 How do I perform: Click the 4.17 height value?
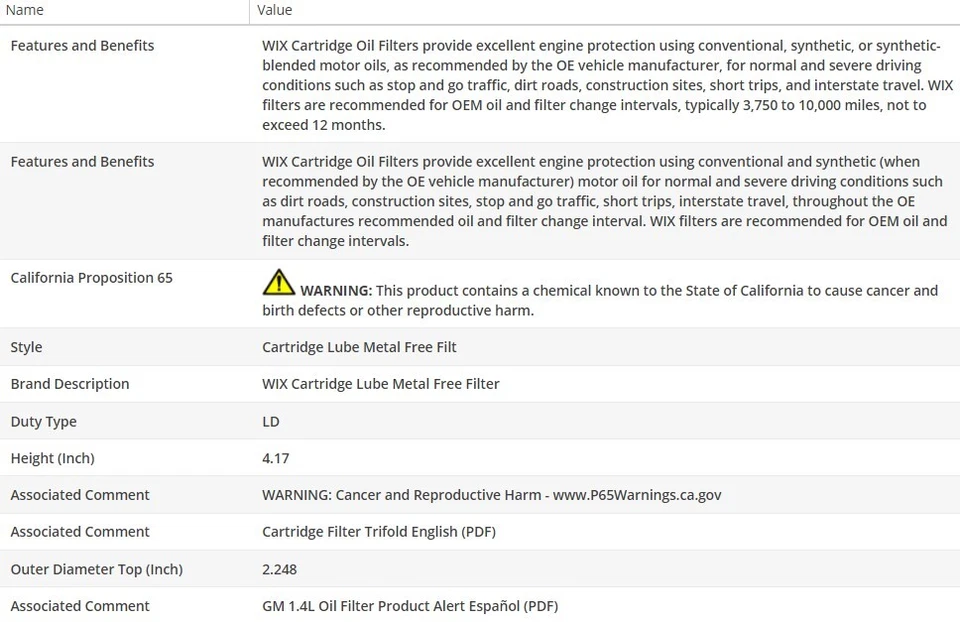point(276,458)
